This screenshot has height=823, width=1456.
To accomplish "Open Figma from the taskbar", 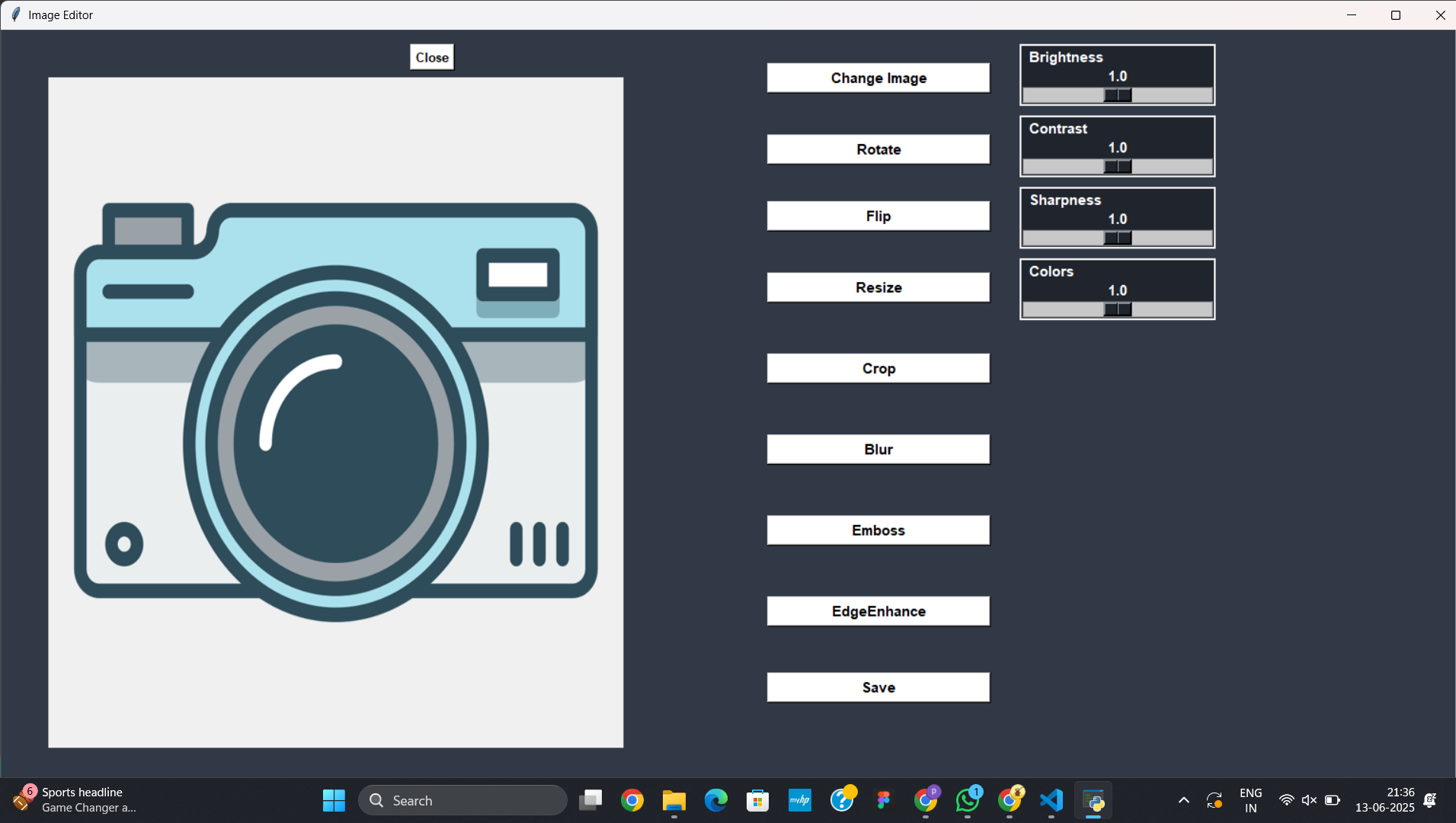I will pos(884,800).
